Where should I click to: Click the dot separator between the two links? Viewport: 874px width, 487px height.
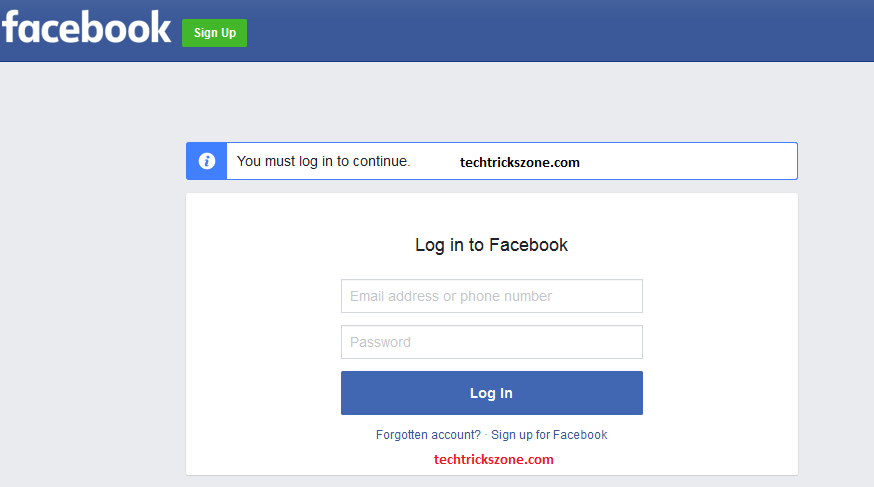[x=486, y=435]
